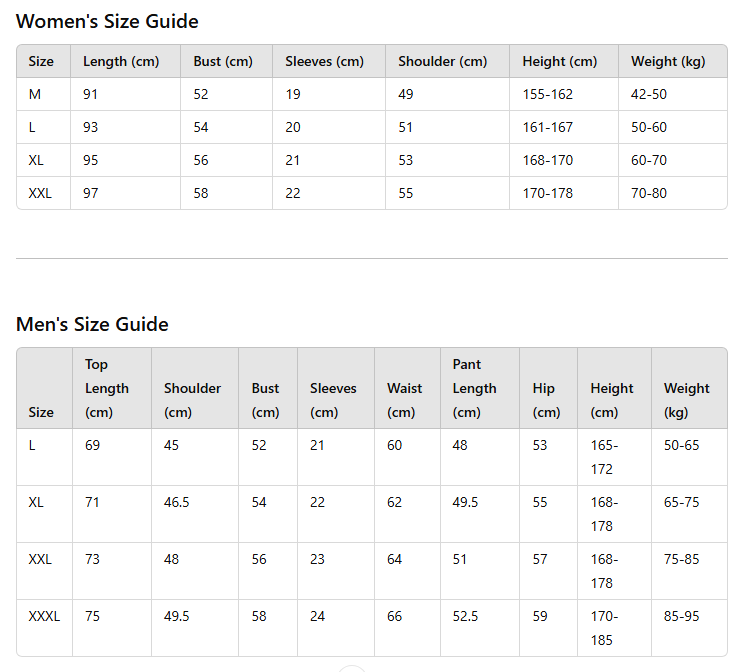756x672 pixels.
Task: Click the Women's Size Guide heading
Action: [x=107, y=21]
